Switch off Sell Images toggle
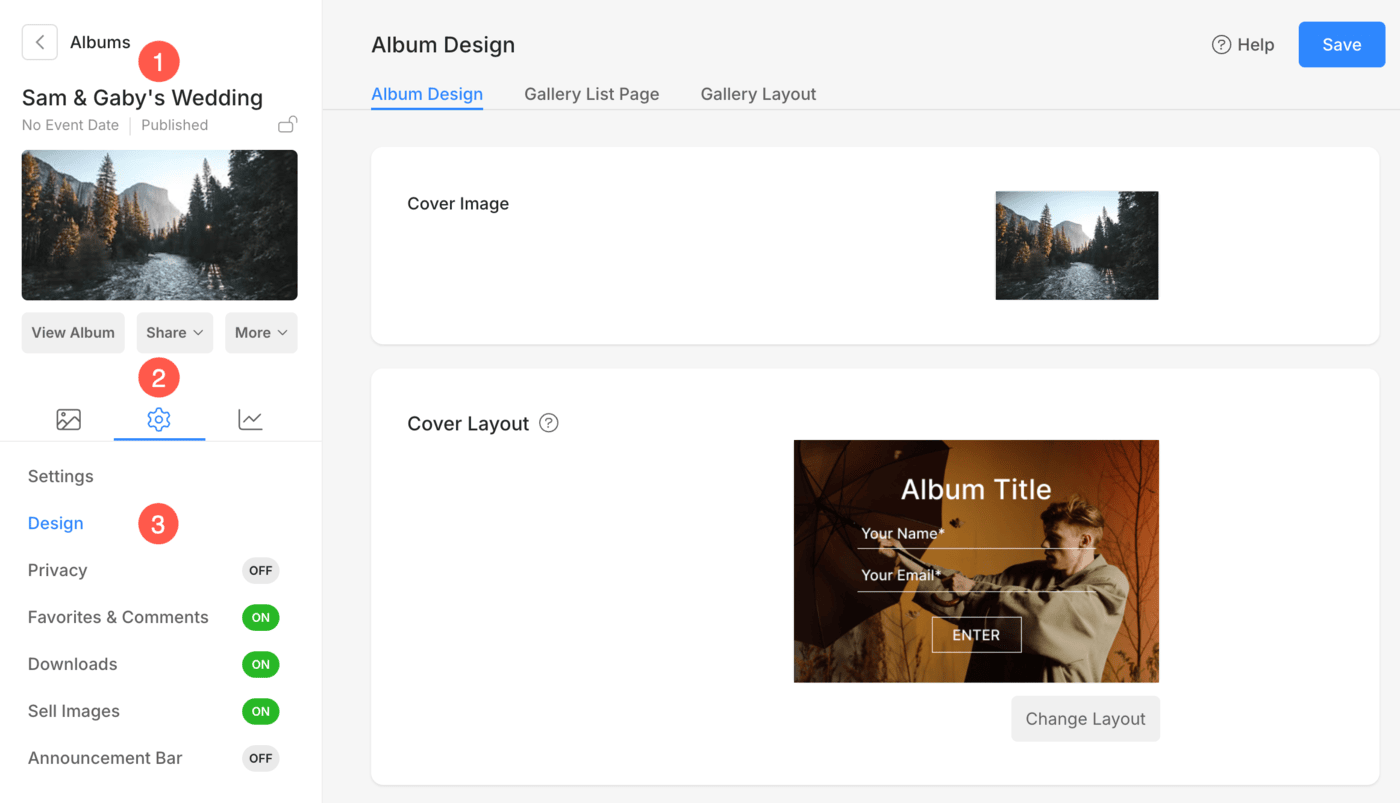This screenshot has width=1400, height=803. (x=261, y=711)
